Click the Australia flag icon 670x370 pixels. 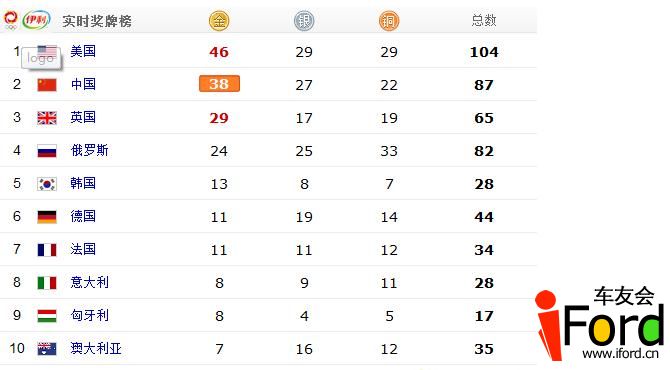click(47, 349)
